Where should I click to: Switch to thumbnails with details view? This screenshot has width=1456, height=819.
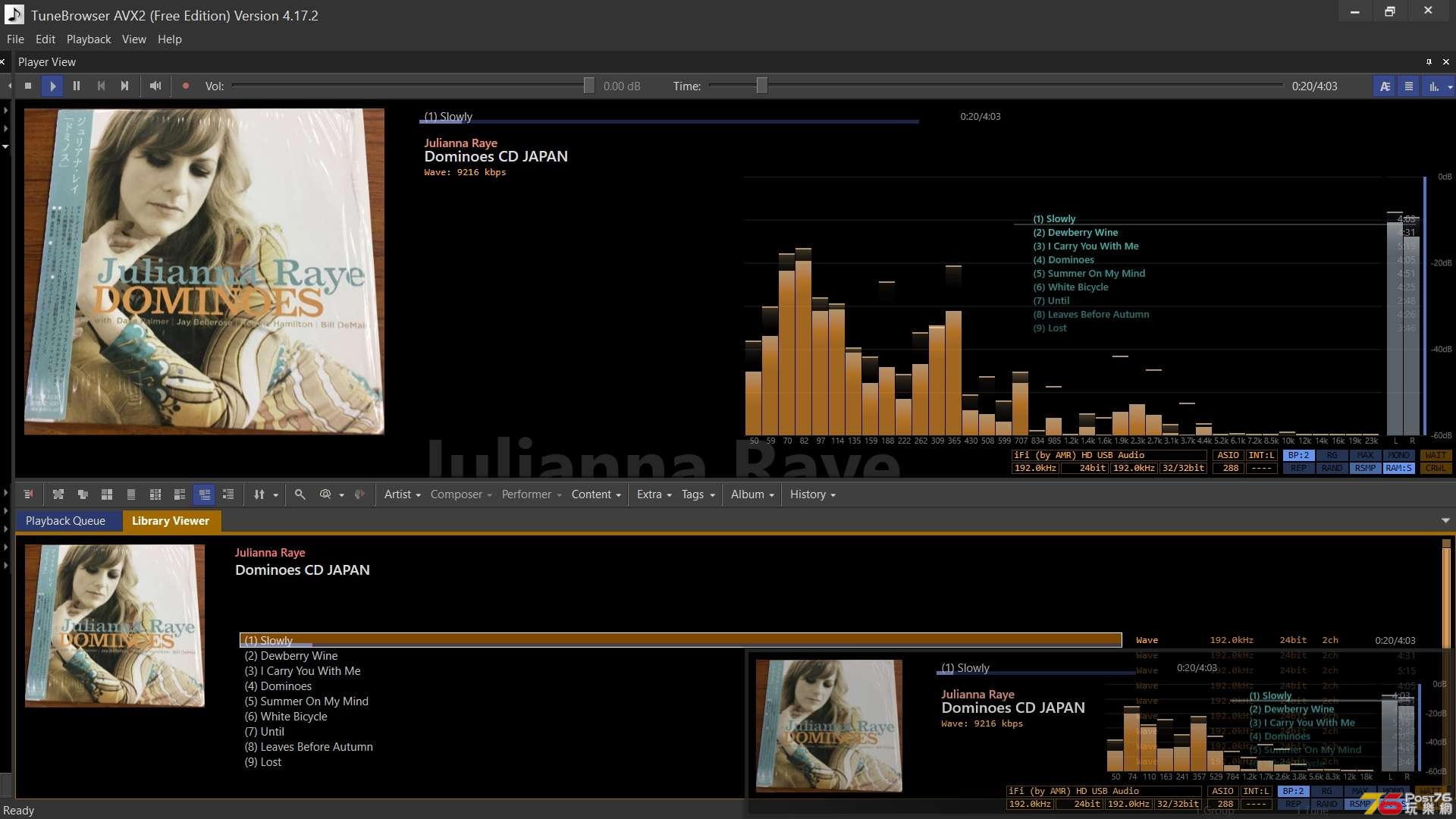click(x=180, y=494)
